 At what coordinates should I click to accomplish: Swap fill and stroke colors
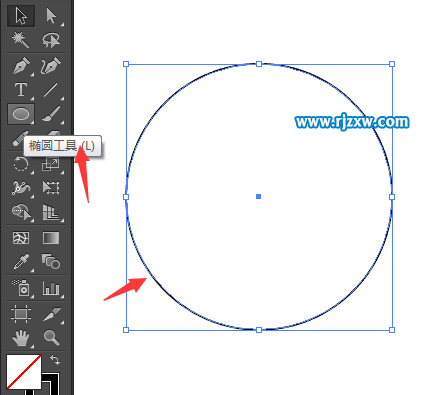(55, 360)
